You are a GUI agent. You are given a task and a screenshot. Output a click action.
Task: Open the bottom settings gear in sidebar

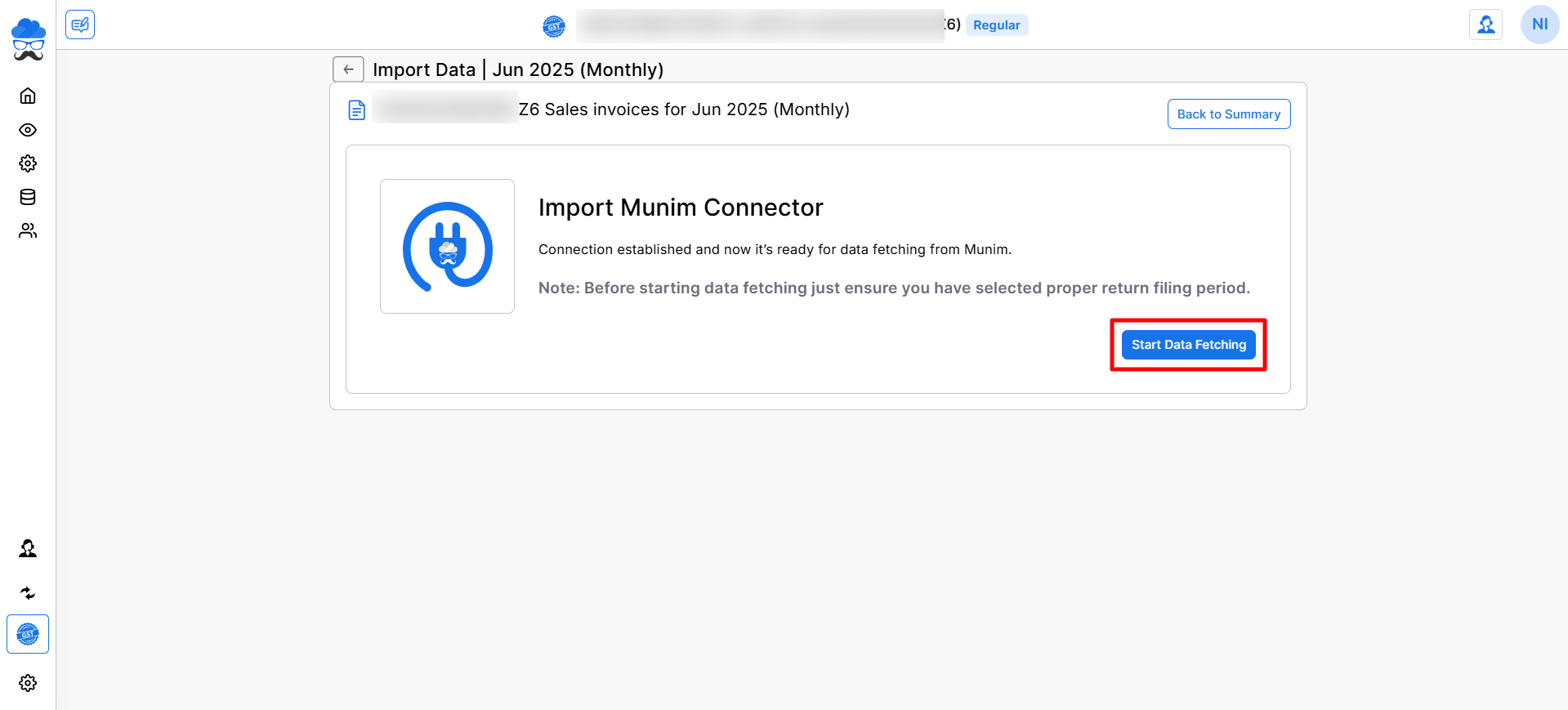pos(28,683)
